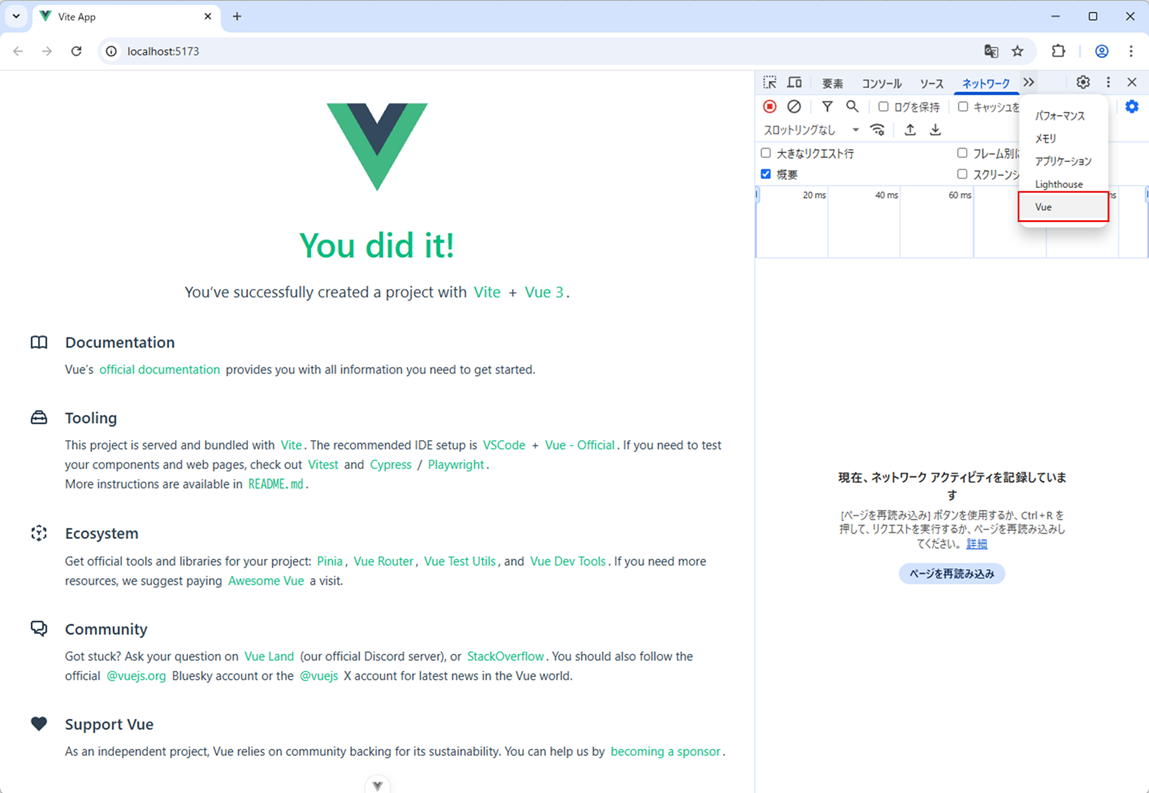This screenshot has width=1149, height=793.
Task: Choose パフォーマンス from overflow menu
Action: (x=1063, y=116)
